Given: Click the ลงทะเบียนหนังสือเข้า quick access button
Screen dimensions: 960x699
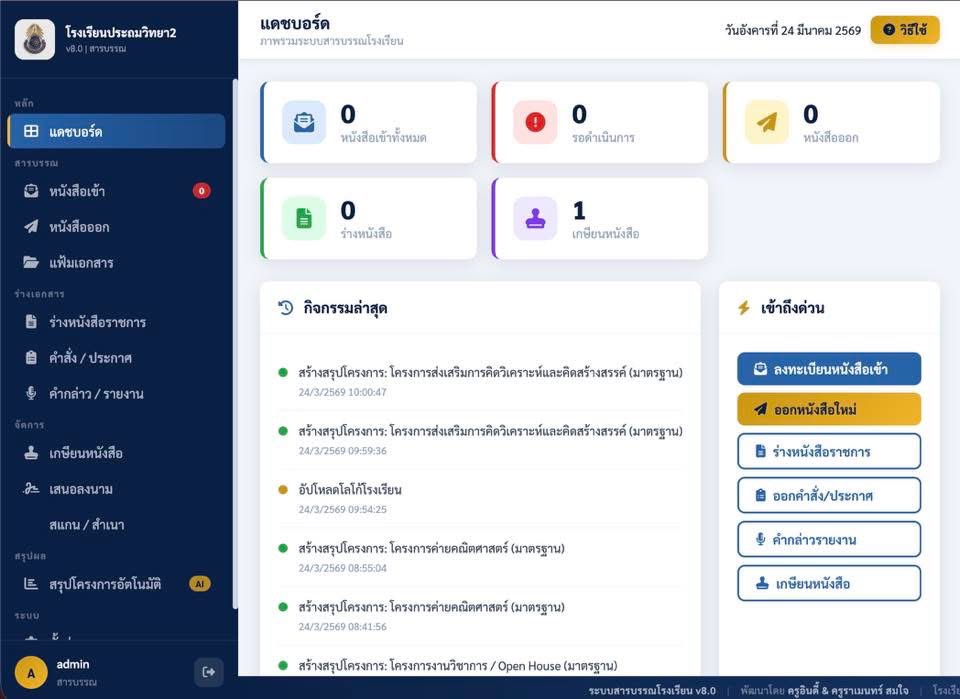Looking at the screenshot, I should pos(829,369).
